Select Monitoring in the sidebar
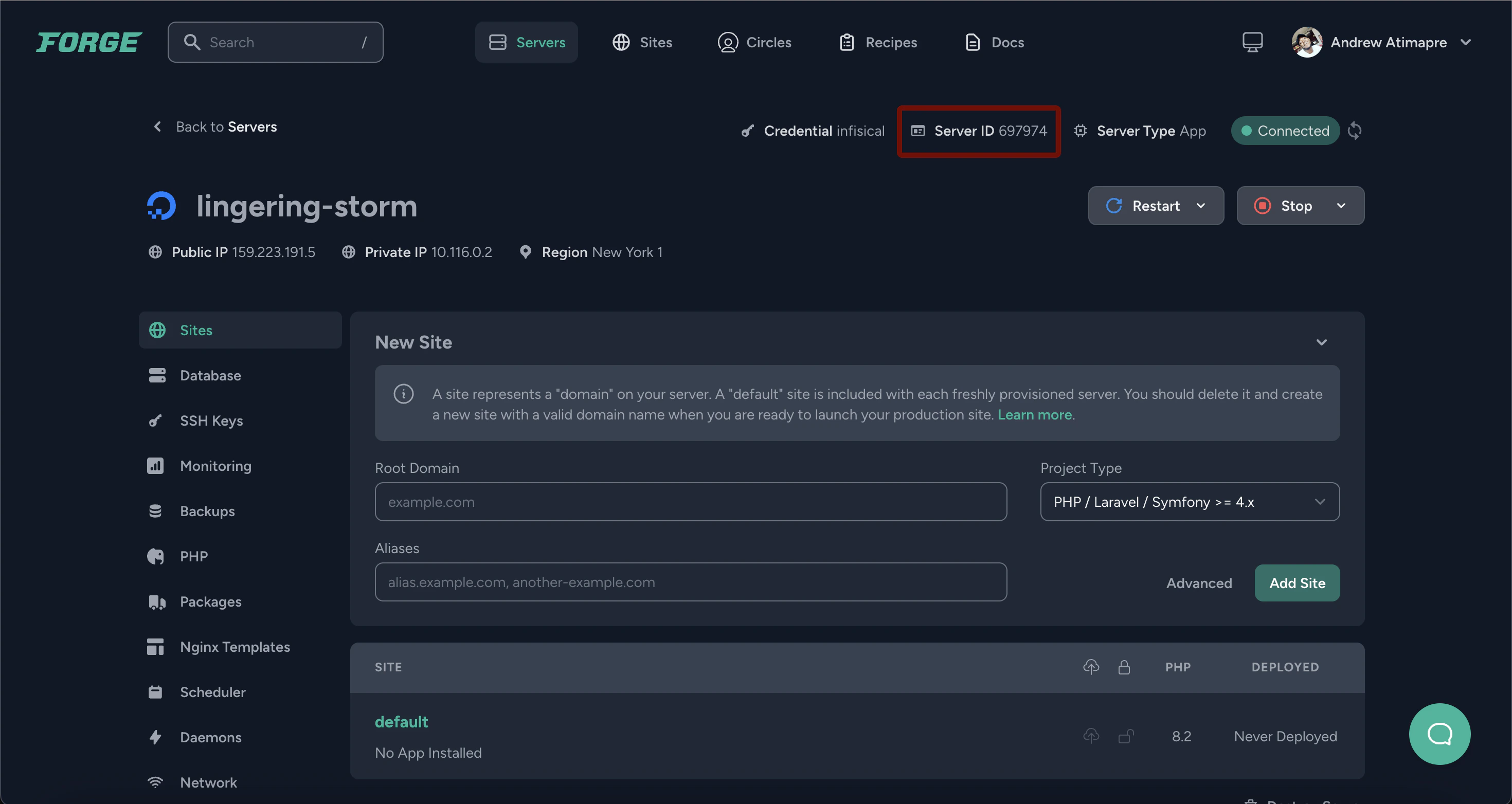This screenshot has width=1512, height=804. (240, 466)
